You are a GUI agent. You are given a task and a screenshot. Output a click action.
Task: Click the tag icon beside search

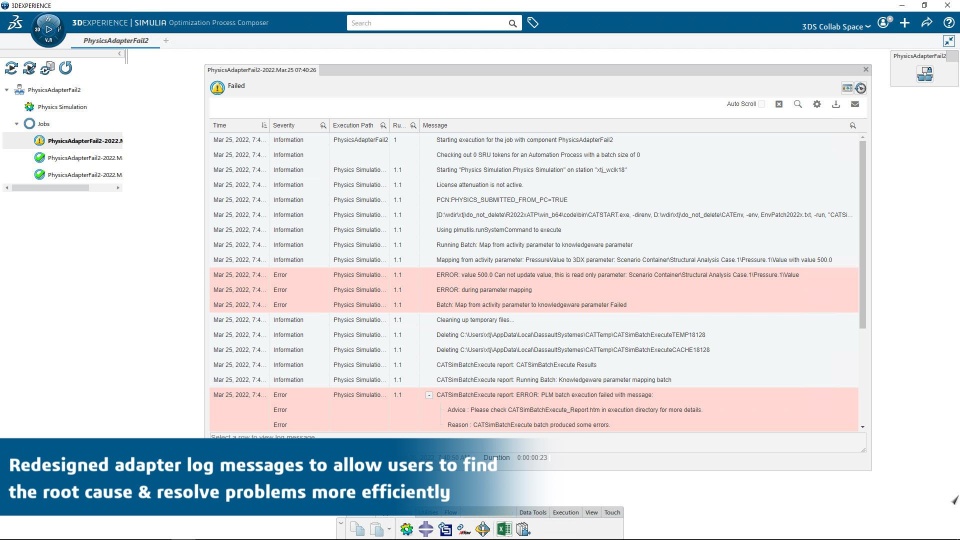tap(533, 23)
